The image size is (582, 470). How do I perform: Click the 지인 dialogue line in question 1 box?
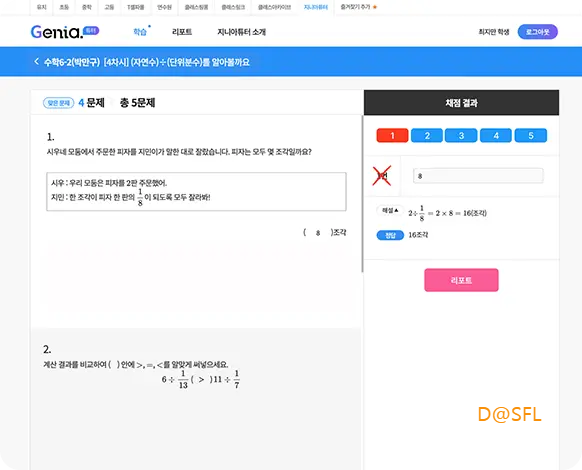tap(131, 198)
